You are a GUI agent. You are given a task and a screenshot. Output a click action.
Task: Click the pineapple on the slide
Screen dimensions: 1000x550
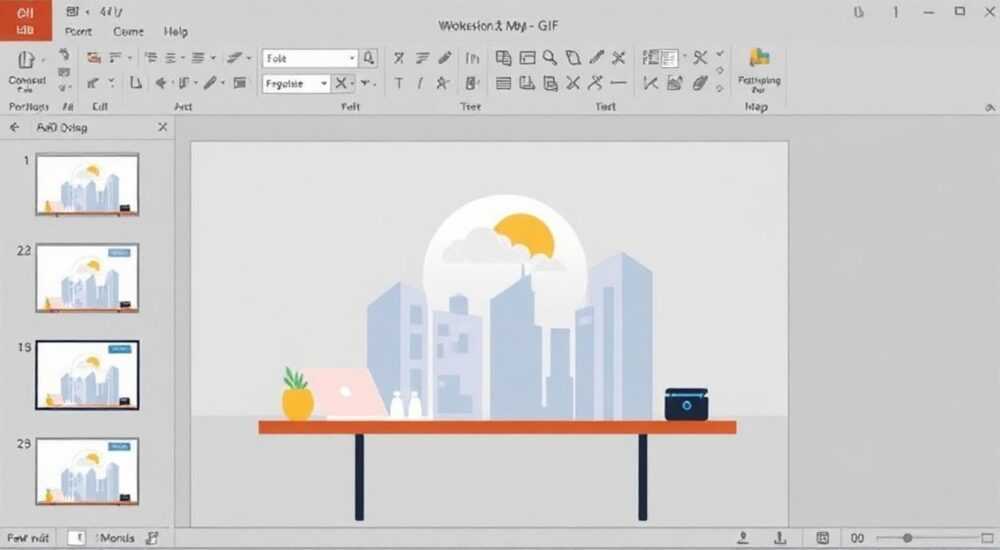(297, 394)
